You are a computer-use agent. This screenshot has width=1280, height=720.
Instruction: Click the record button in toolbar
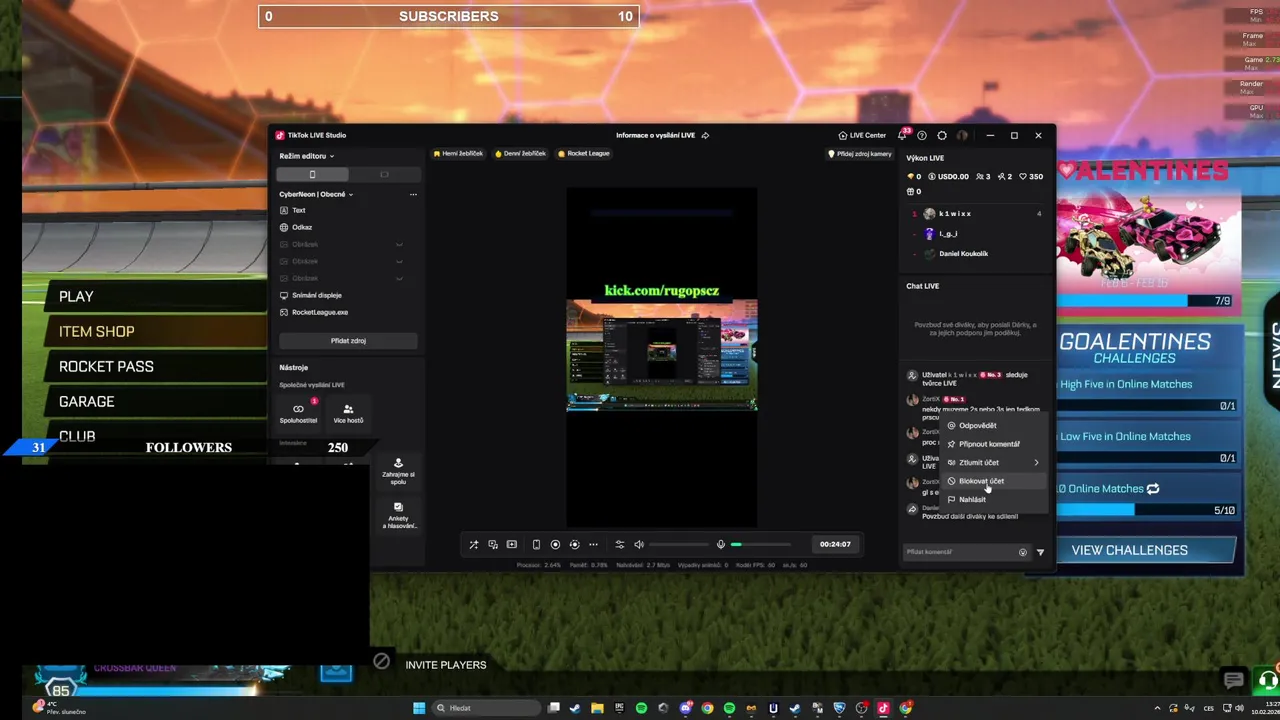[555, 544]
